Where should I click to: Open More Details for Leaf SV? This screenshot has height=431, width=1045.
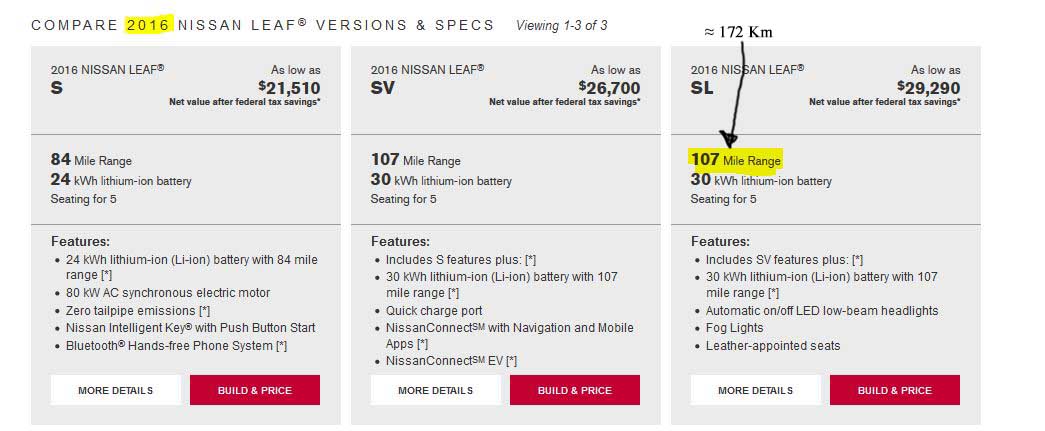[x=435, y=390]
